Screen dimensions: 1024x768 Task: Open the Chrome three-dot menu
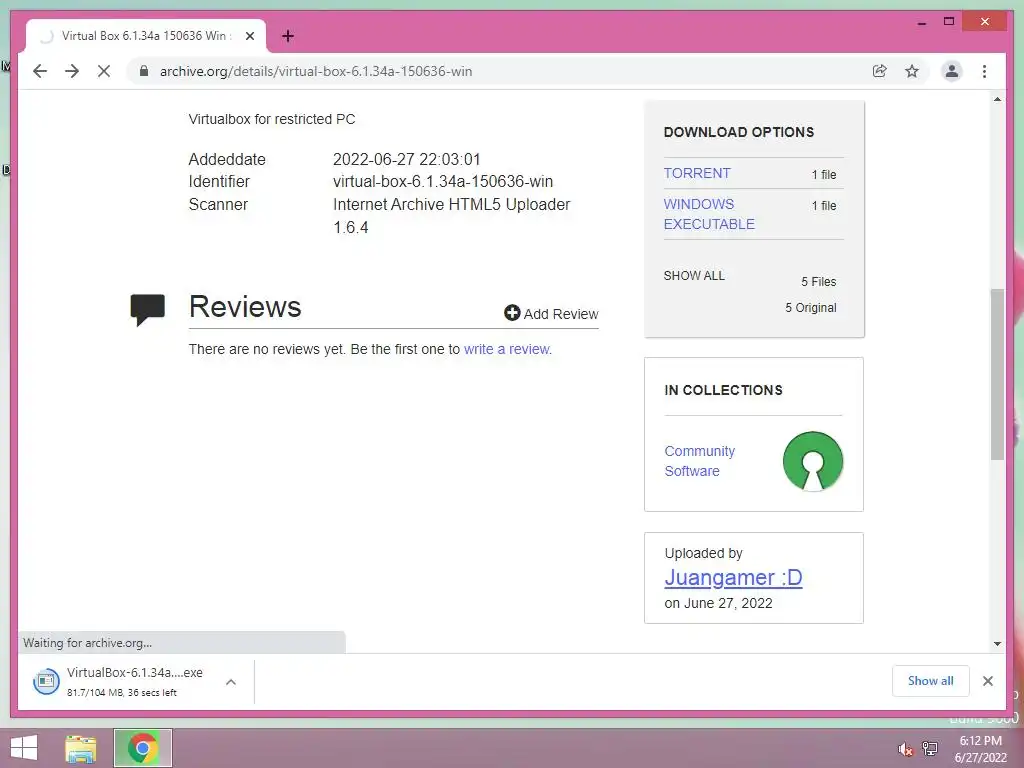(x=984, y=71)
